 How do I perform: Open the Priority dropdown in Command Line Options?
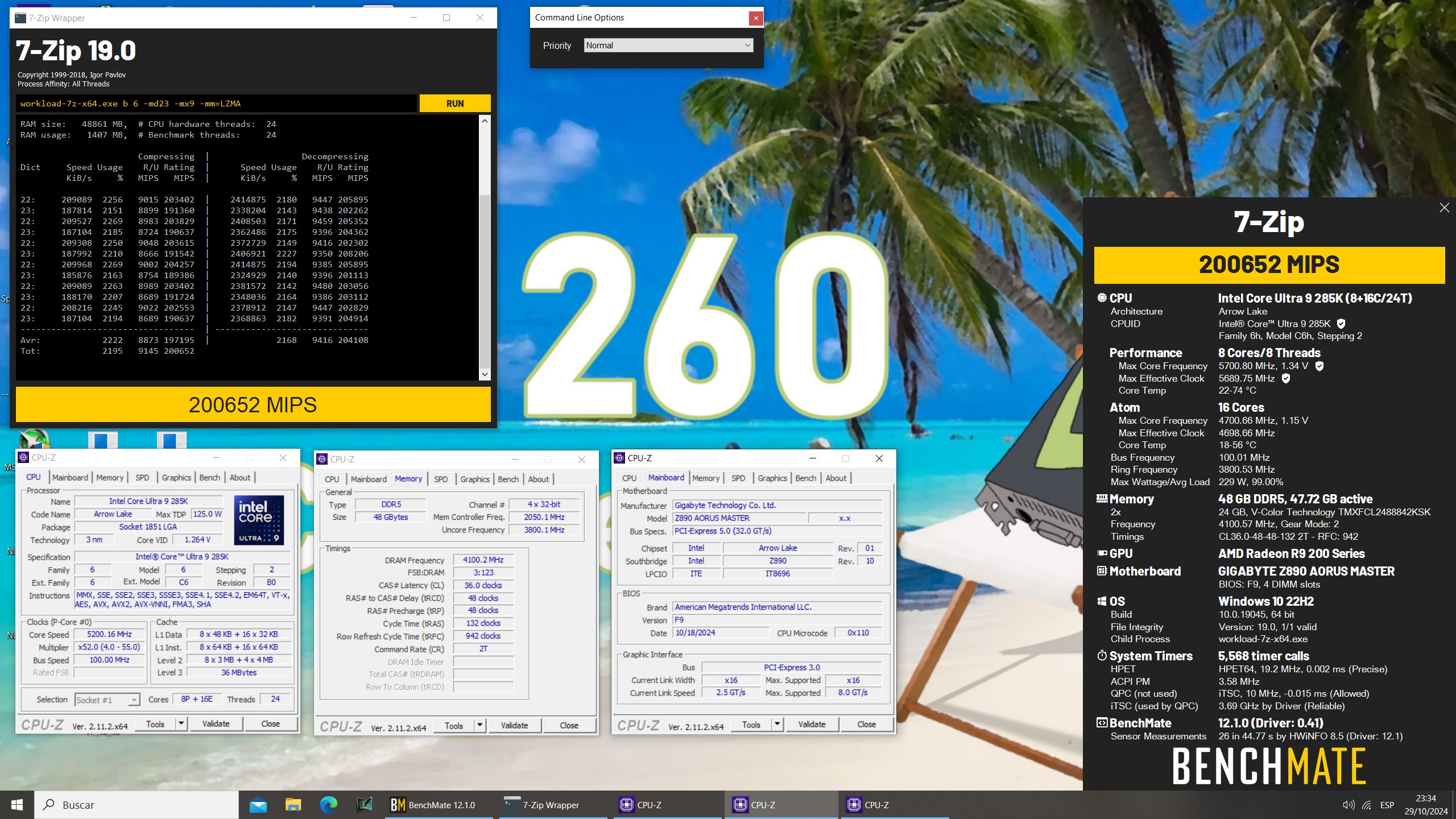[668, 45]
